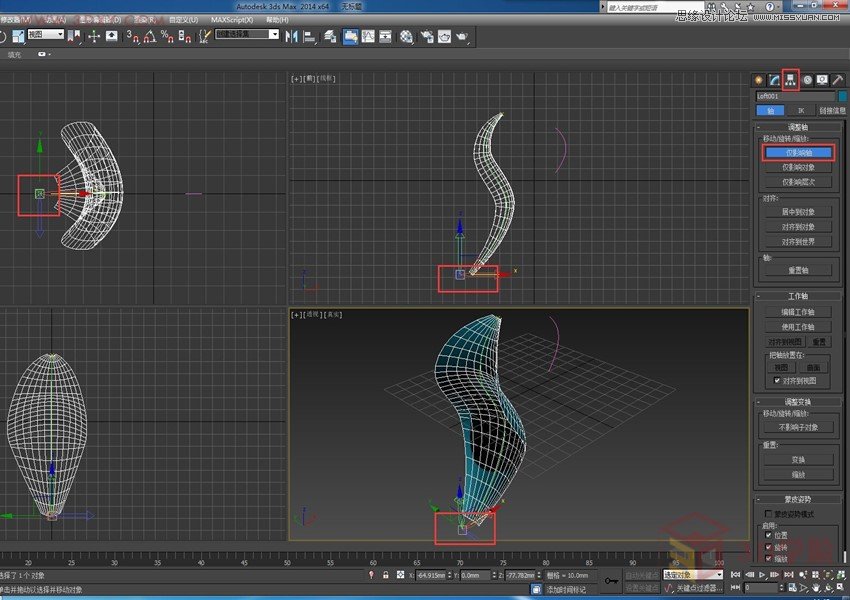This screenshot has height=600, width=850.
Task: Open the Schematic View icon
Action: click(x=385, y=36)
